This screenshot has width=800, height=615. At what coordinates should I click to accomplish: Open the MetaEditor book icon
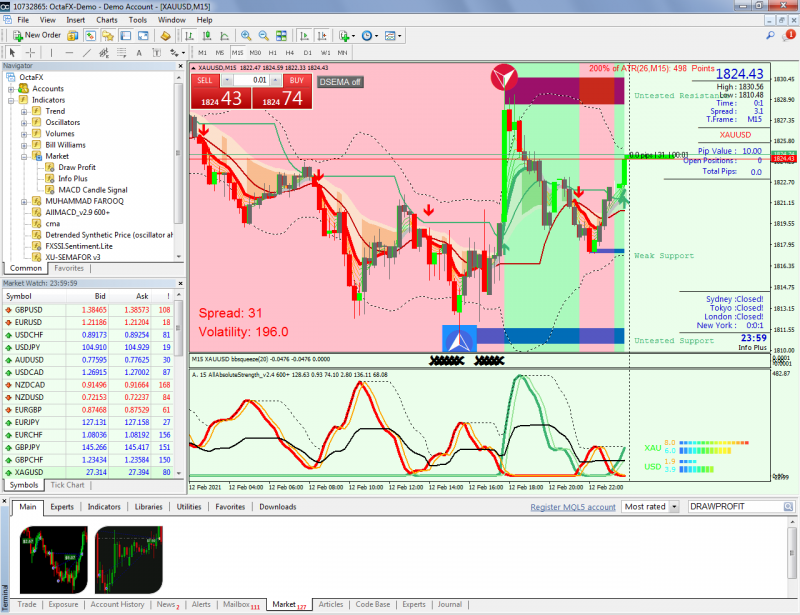click(165, 35)
